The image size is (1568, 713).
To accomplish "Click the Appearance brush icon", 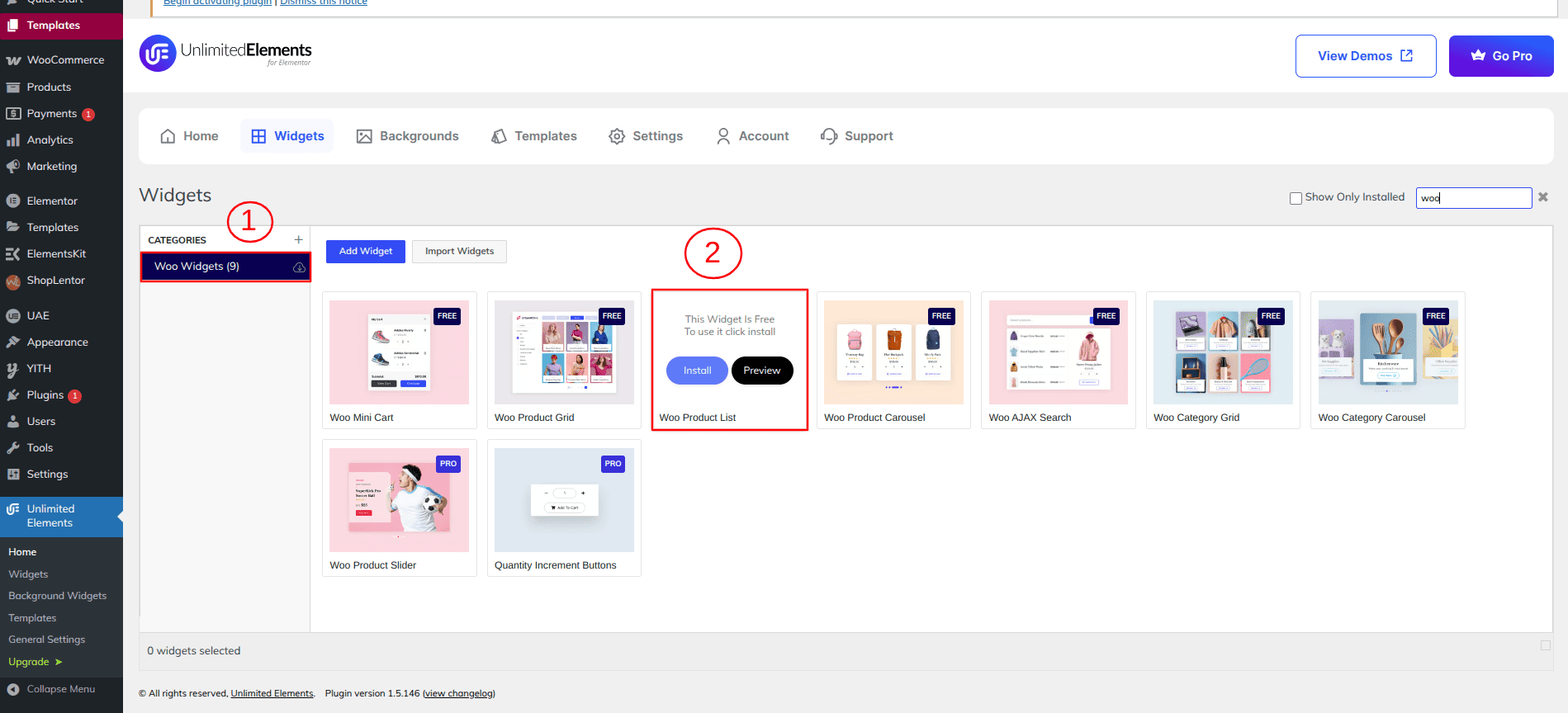I will click(x=13, y=342).
